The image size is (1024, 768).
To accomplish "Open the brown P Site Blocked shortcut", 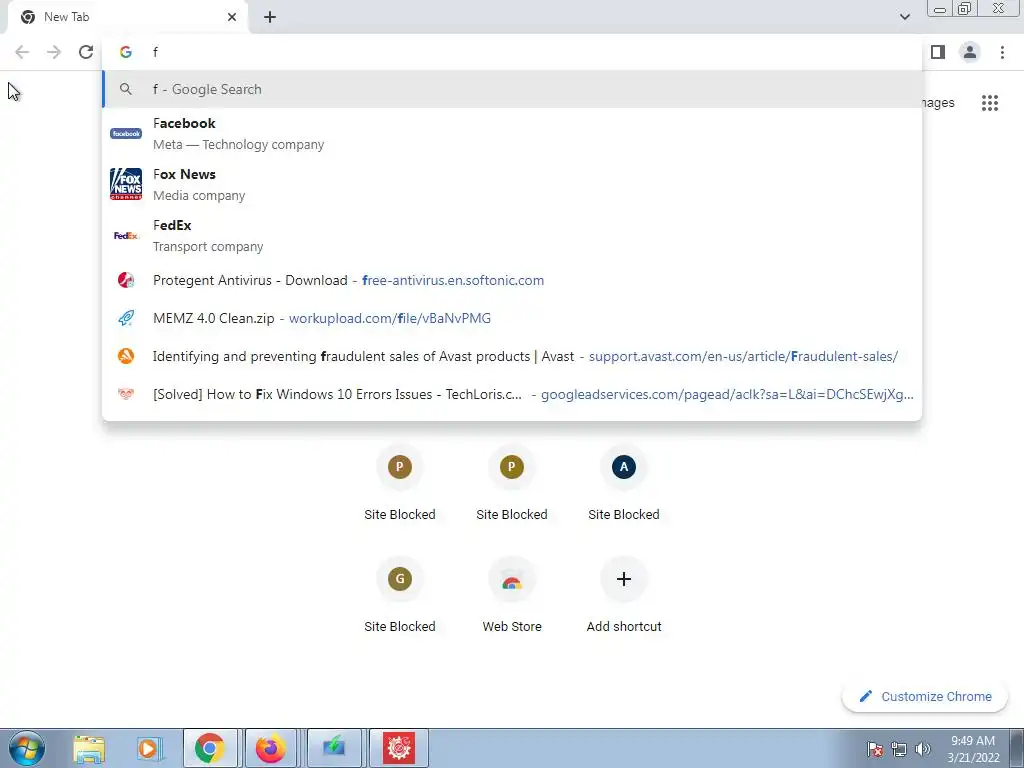I will click(400, 483).
